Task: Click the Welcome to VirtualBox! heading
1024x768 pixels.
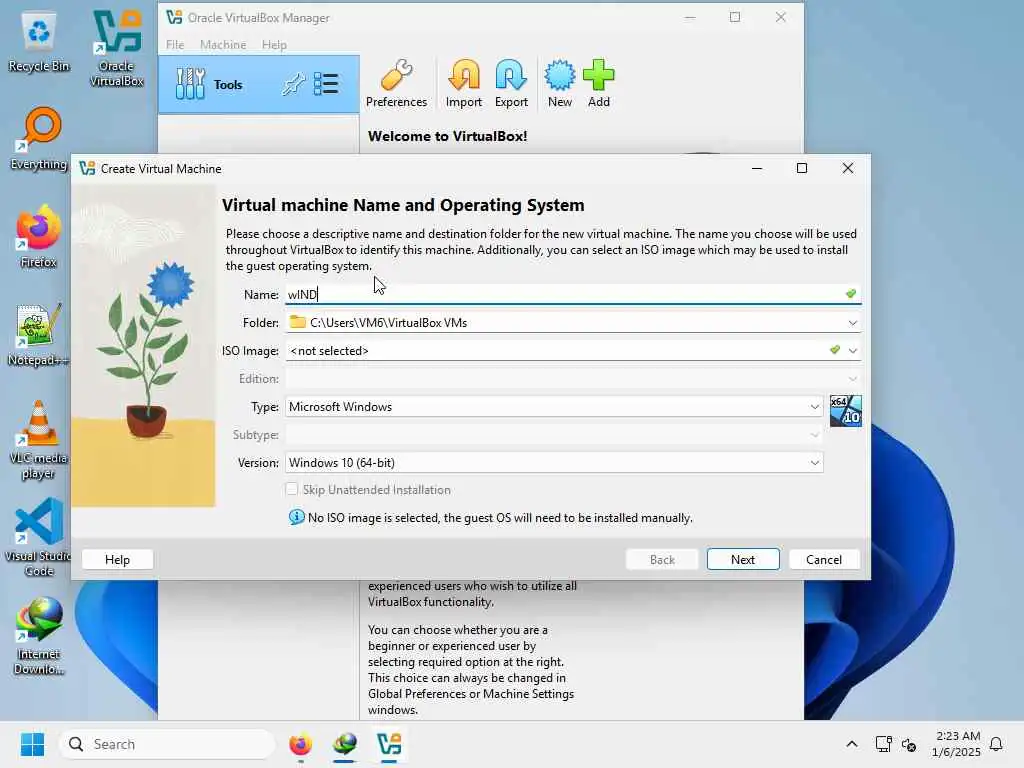Action: pos(447,136)
